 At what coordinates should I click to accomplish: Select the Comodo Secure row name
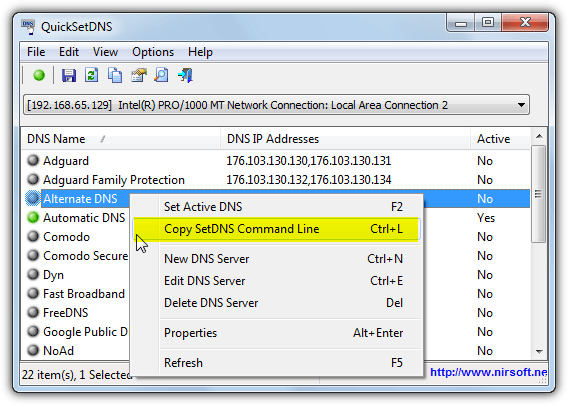(85, 255)
